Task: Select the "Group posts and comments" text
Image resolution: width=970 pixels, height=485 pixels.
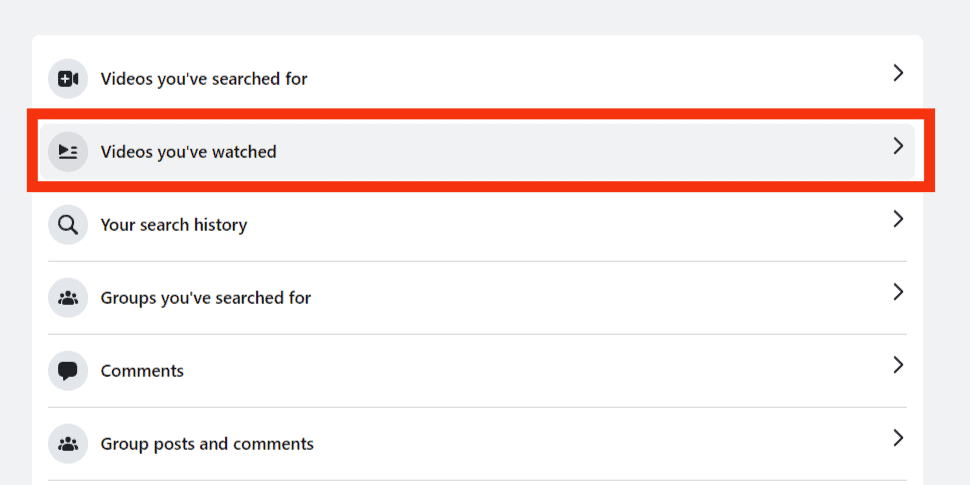Action: (207, 444)
